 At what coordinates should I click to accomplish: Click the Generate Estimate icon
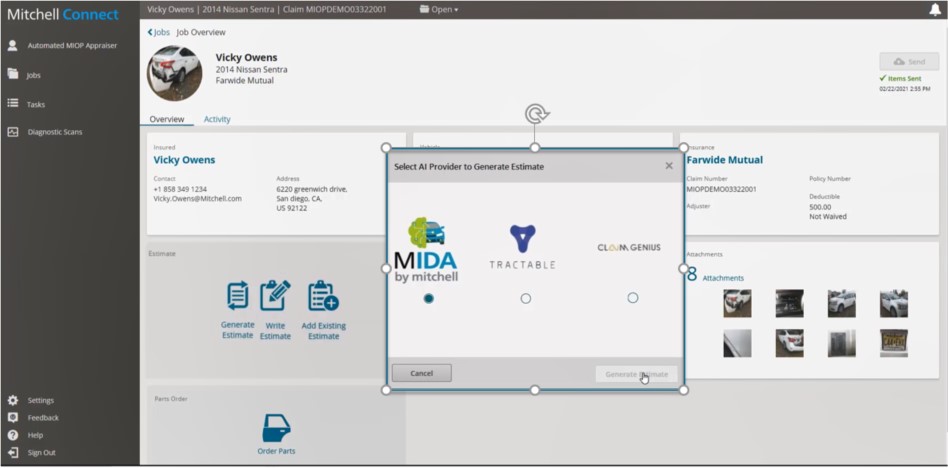(x=237, y=296)
